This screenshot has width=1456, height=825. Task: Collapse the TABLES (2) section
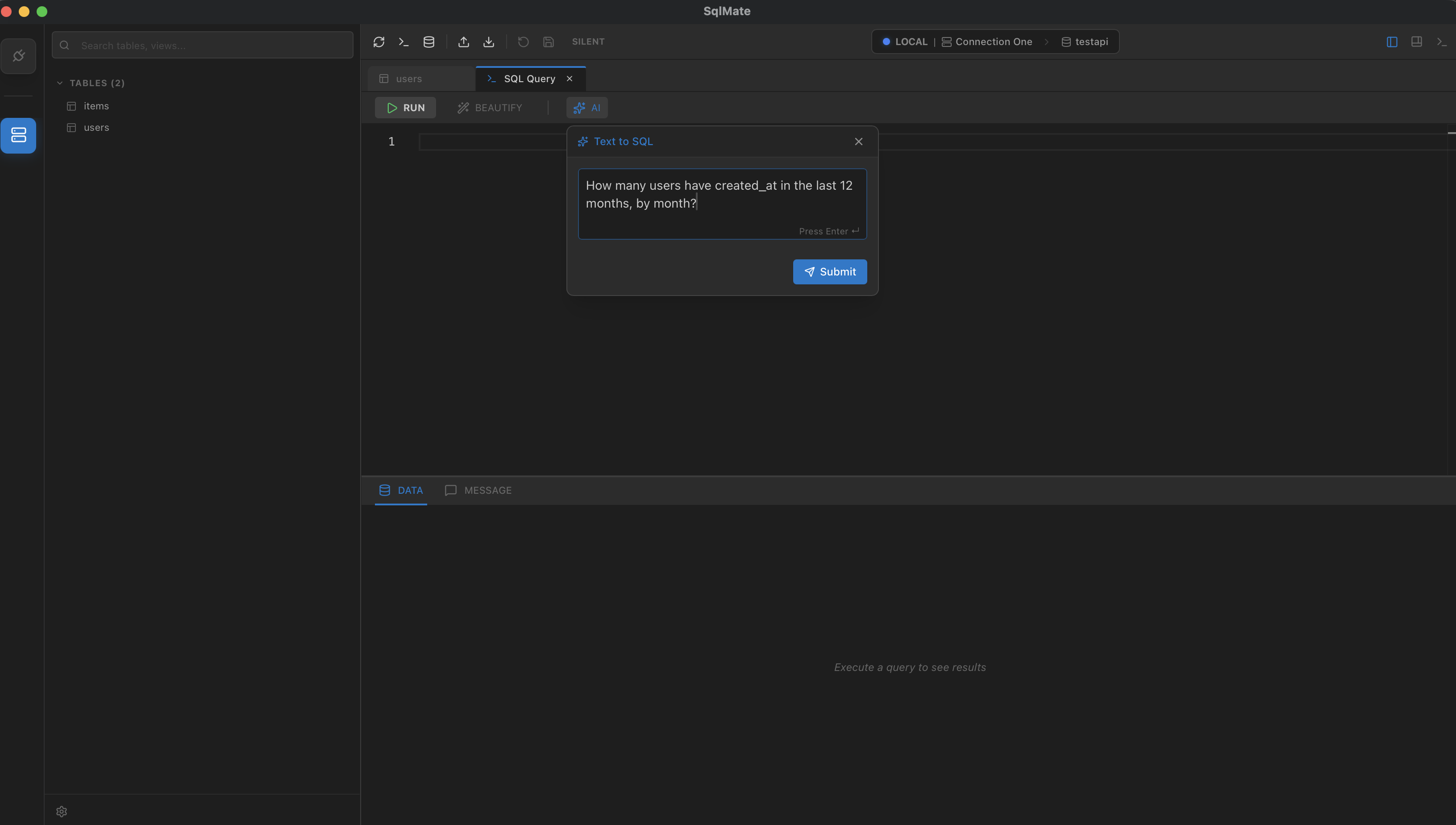[60, 83]
